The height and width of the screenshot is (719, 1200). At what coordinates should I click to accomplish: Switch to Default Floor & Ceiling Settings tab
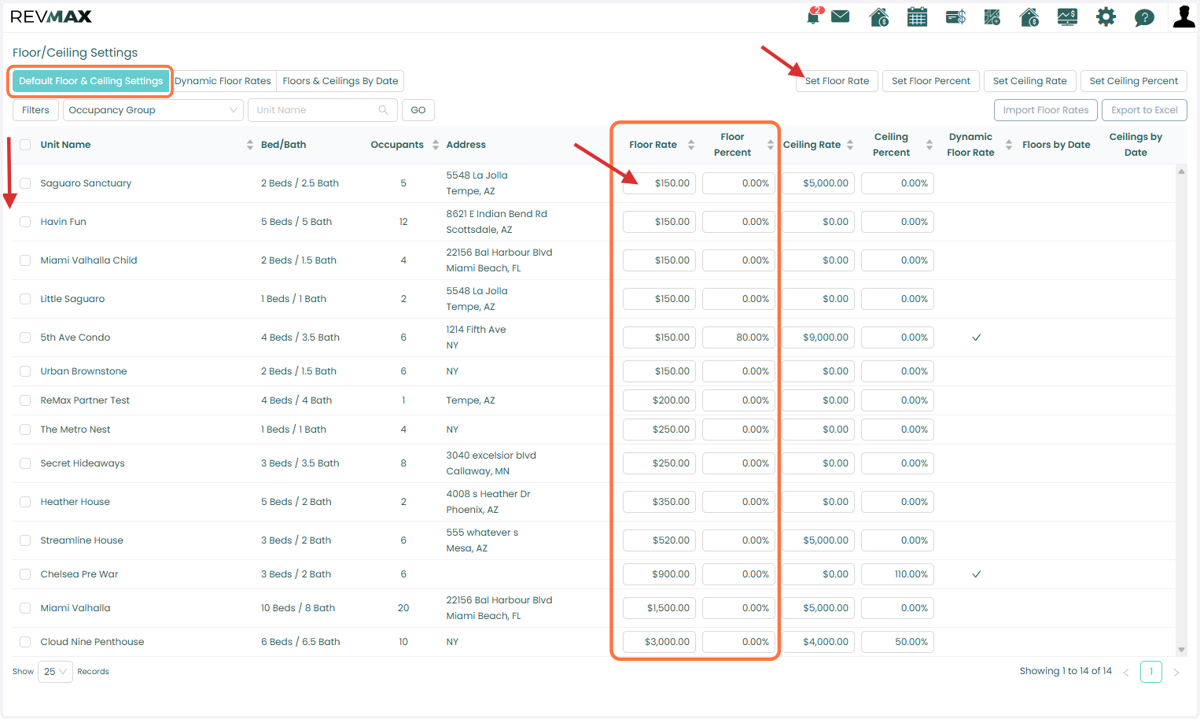(91, 81)
